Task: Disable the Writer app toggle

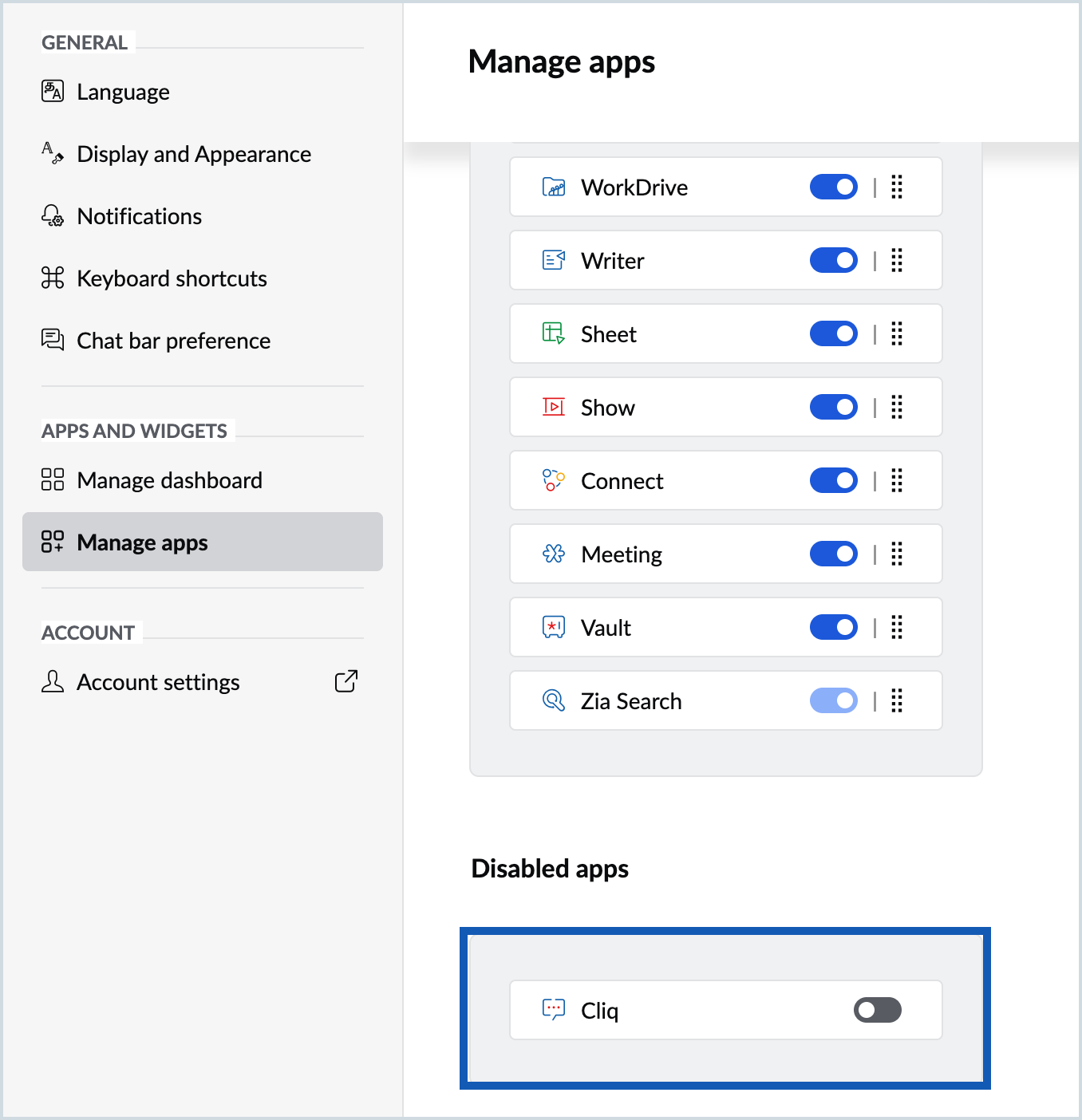Action: 834,260
